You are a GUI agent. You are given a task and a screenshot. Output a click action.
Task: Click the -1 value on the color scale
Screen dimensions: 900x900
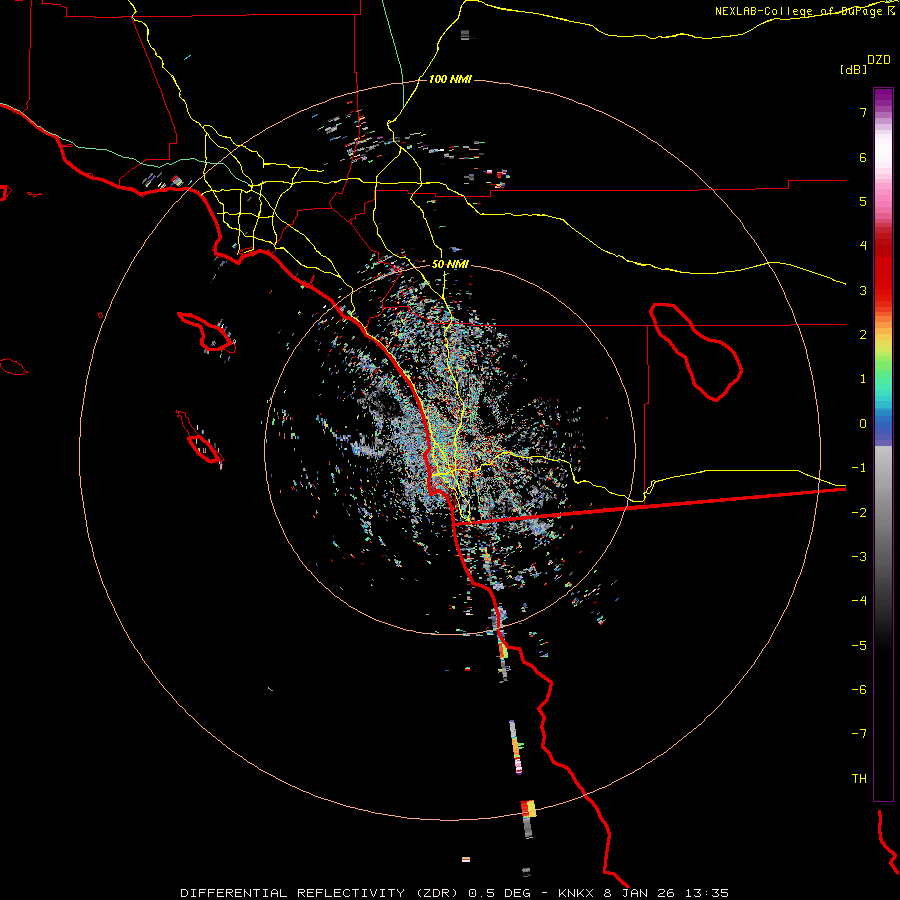click(859, 468)
